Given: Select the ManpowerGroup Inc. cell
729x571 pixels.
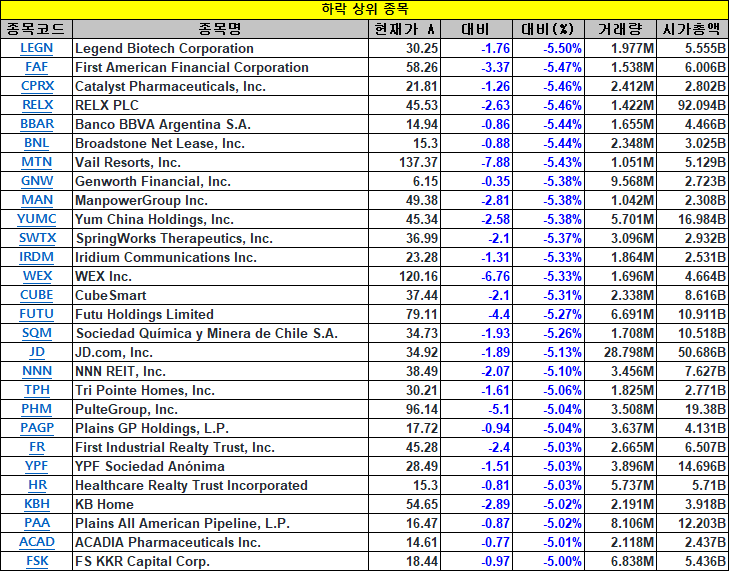Looking at the screenshot, I should pyautogui.click(x=220, y=200).
